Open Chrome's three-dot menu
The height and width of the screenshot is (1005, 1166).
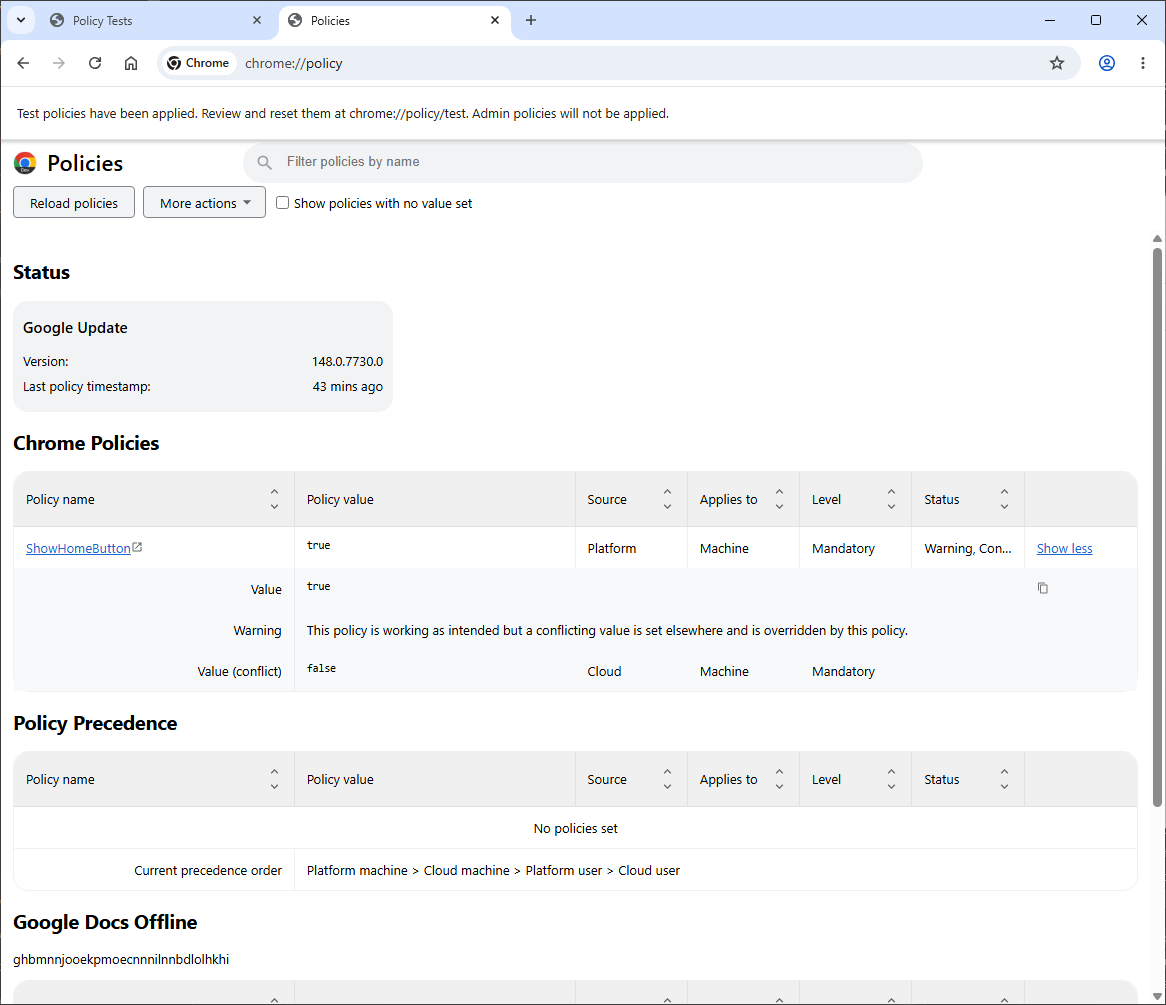1143,63
